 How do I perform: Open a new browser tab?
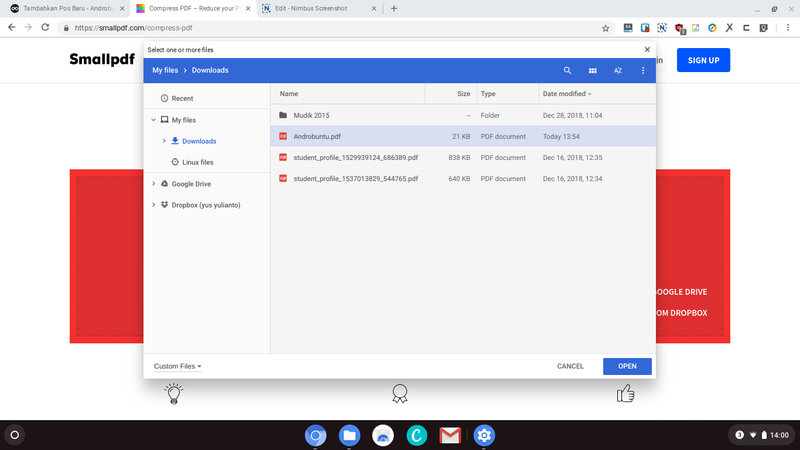tap(394, 9)
